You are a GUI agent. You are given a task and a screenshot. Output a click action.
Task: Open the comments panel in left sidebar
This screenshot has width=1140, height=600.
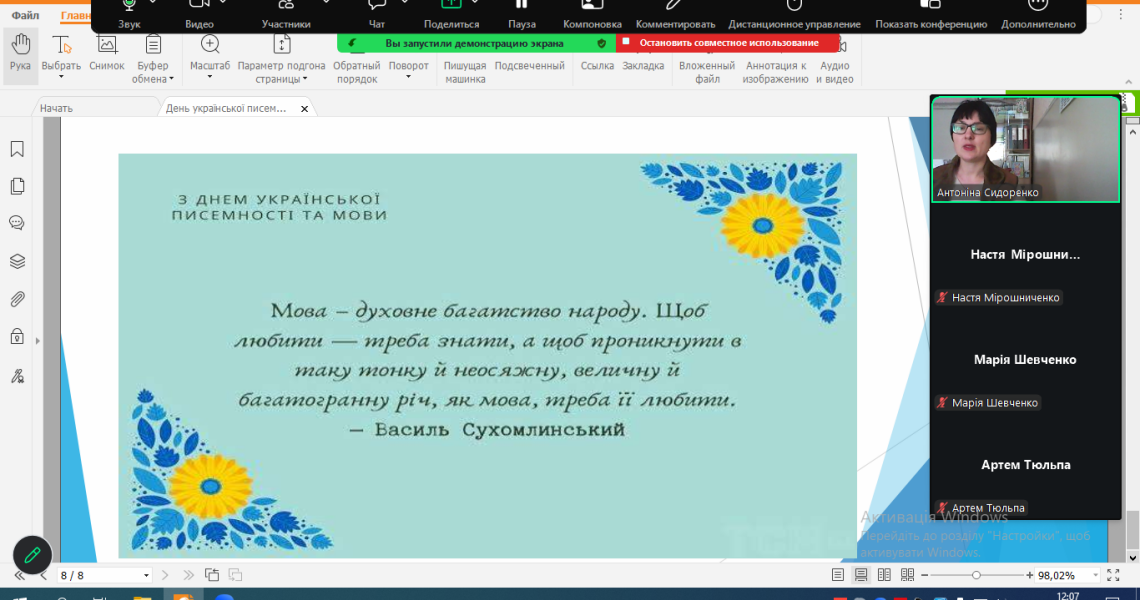[x=17, y=223]
